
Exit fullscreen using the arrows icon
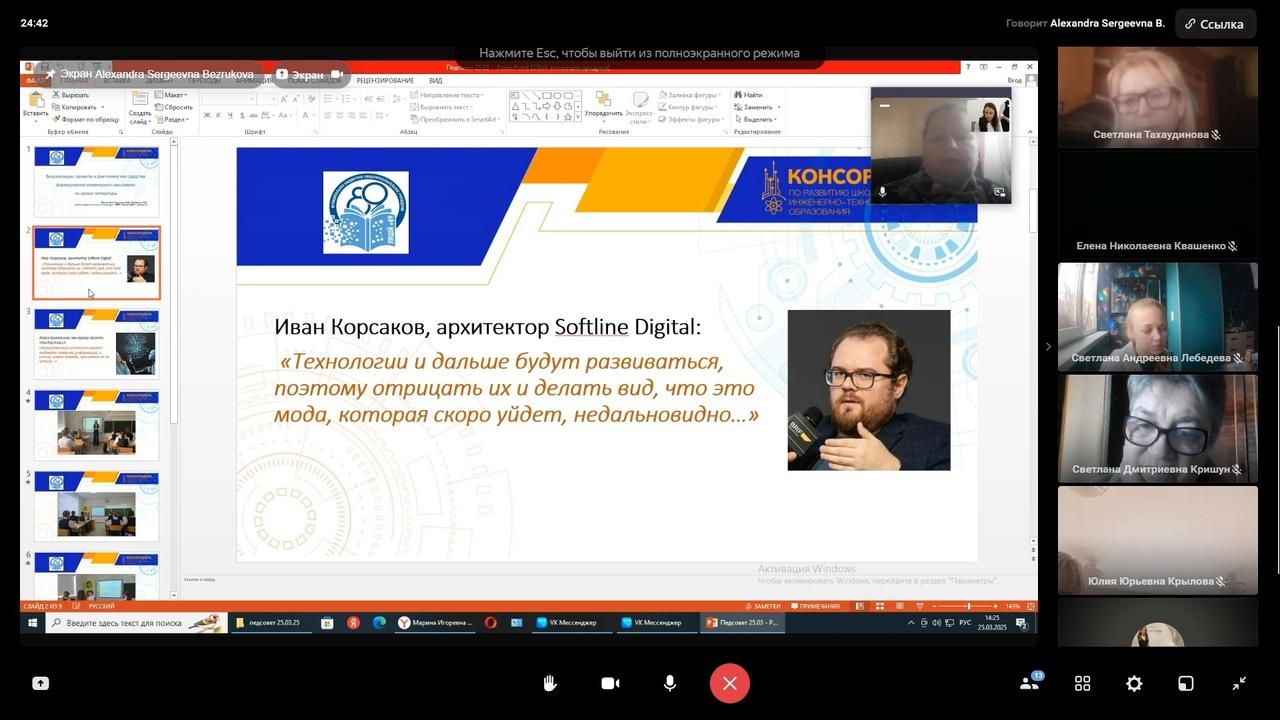click(1239, 683)
